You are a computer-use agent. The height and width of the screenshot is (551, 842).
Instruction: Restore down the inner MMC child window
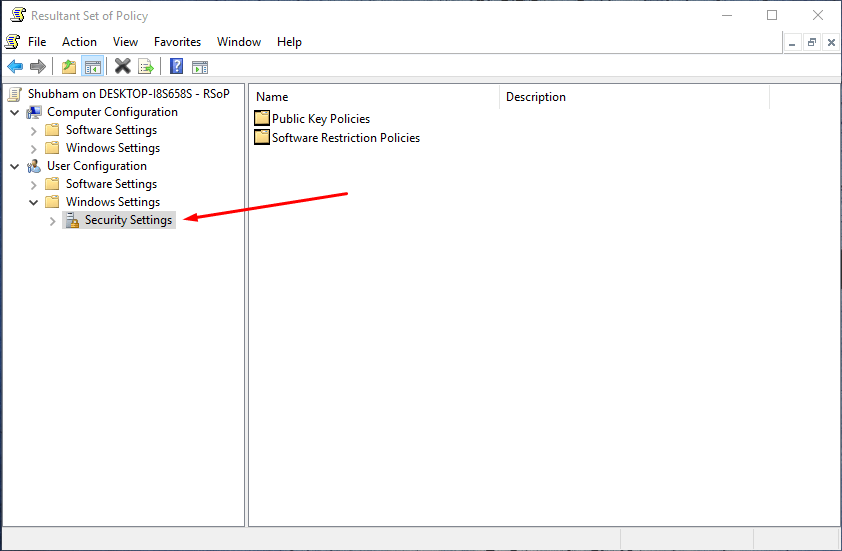(812, 42)
